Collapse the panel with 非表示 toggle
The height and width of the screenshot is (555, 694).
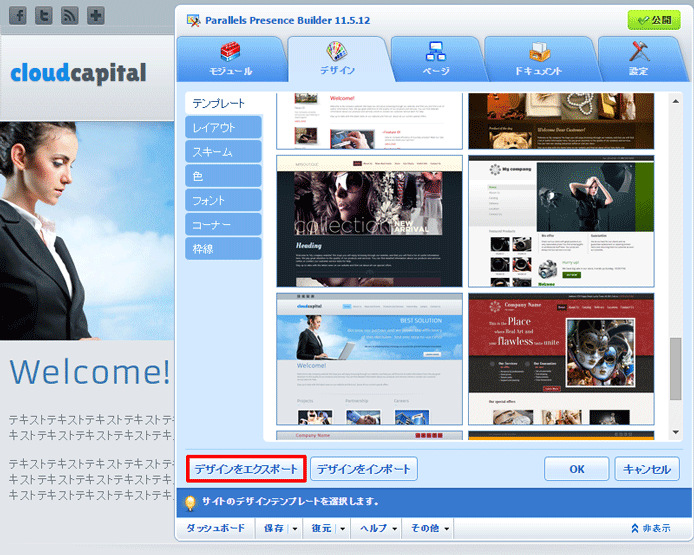650,528
